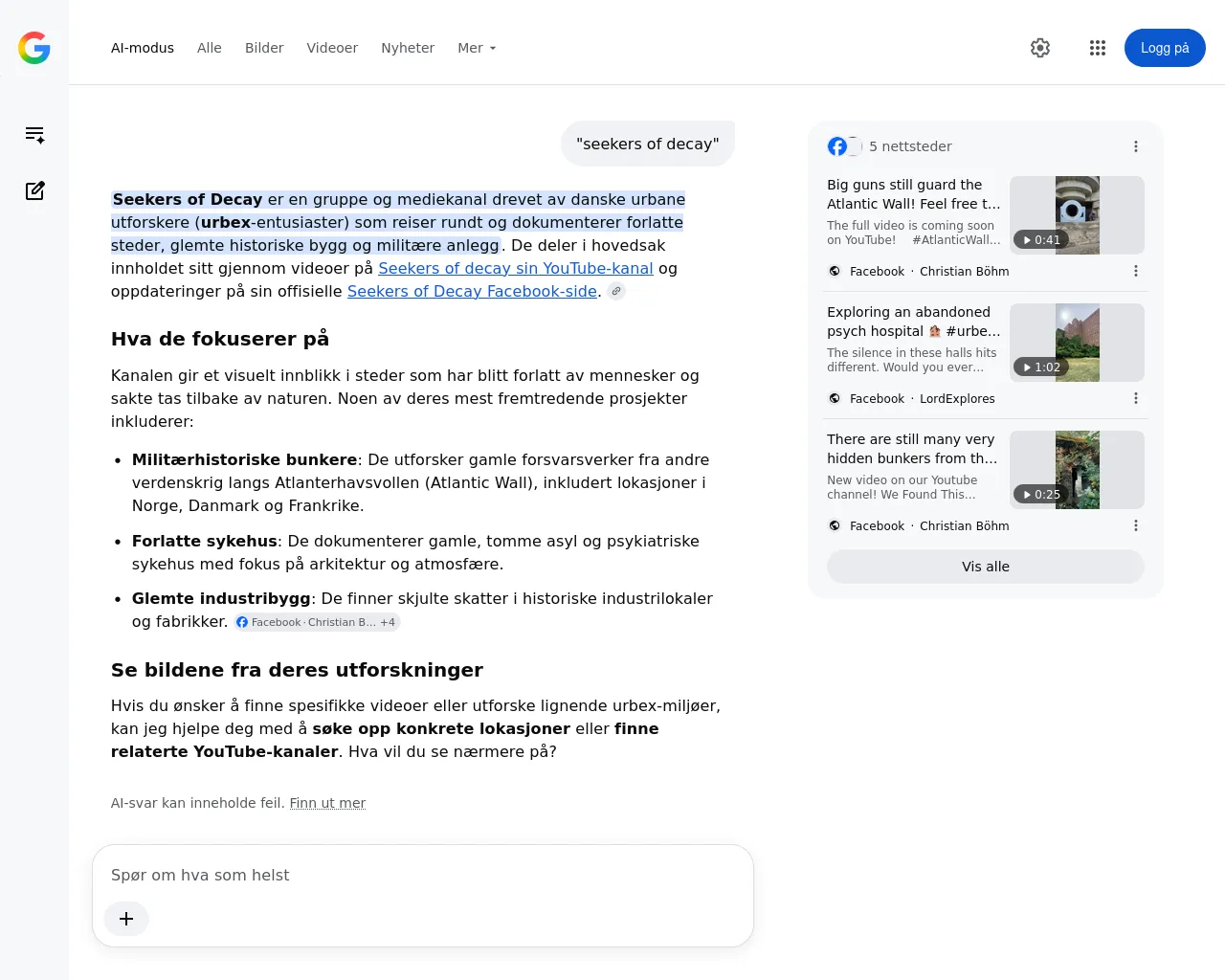Open the Finn ut mer link
The width and height of the screenshot is (1225, 980).
[x=327, y=803]
